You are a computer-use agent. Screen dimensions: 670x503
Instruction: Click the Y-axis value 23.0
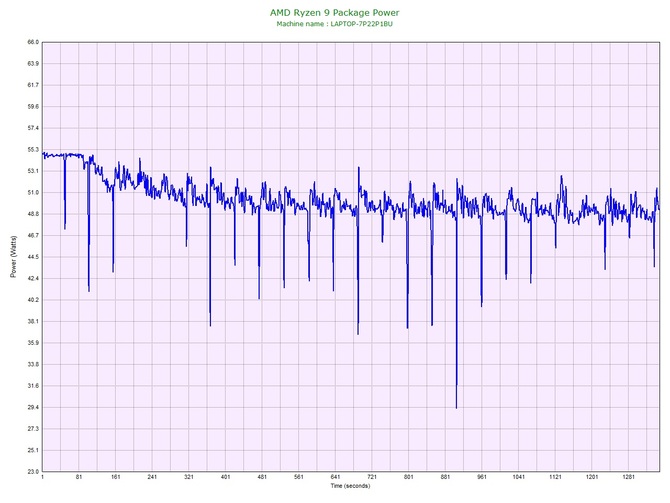coord(33,472)
